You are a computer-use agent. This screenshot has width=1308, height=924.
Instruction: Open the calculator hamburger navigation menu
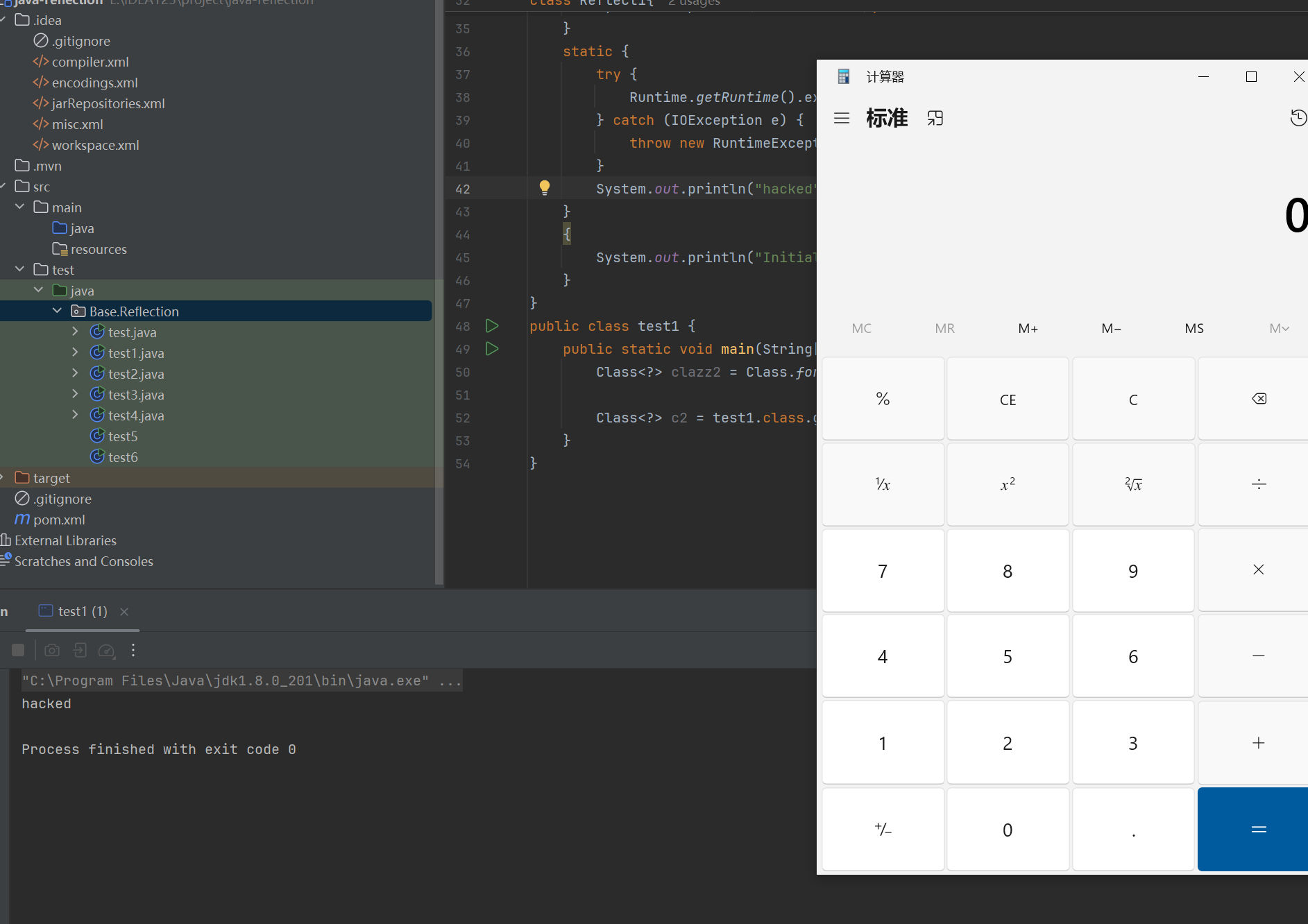click(x=842, y=118)
